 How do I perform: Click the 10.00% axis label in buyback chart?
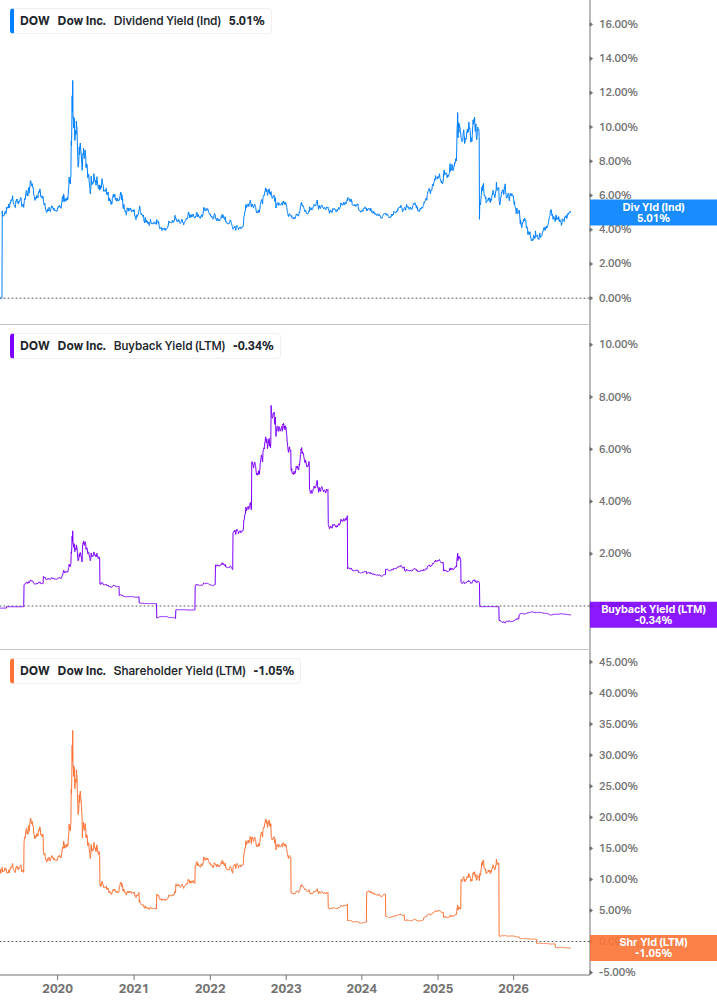[x=618, y=344]
